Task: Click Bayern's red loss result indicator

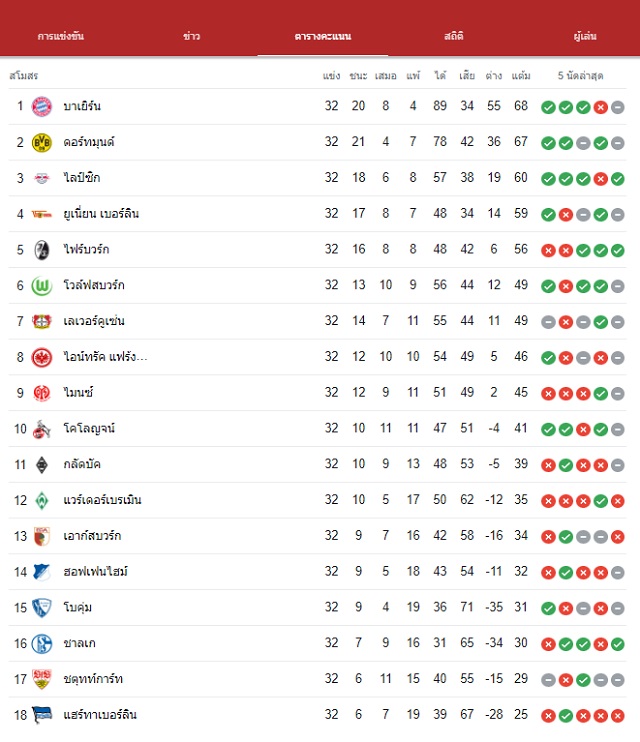Action: (x=600, y=107)
